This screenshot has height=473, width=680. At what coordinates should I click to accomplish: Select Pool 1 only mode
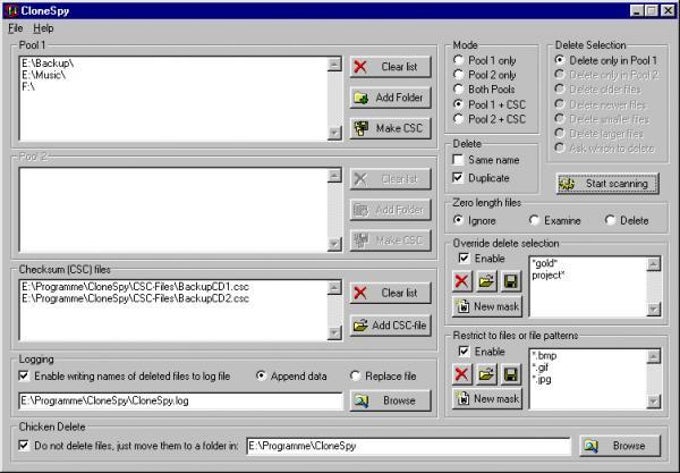(x=485, y=60)
